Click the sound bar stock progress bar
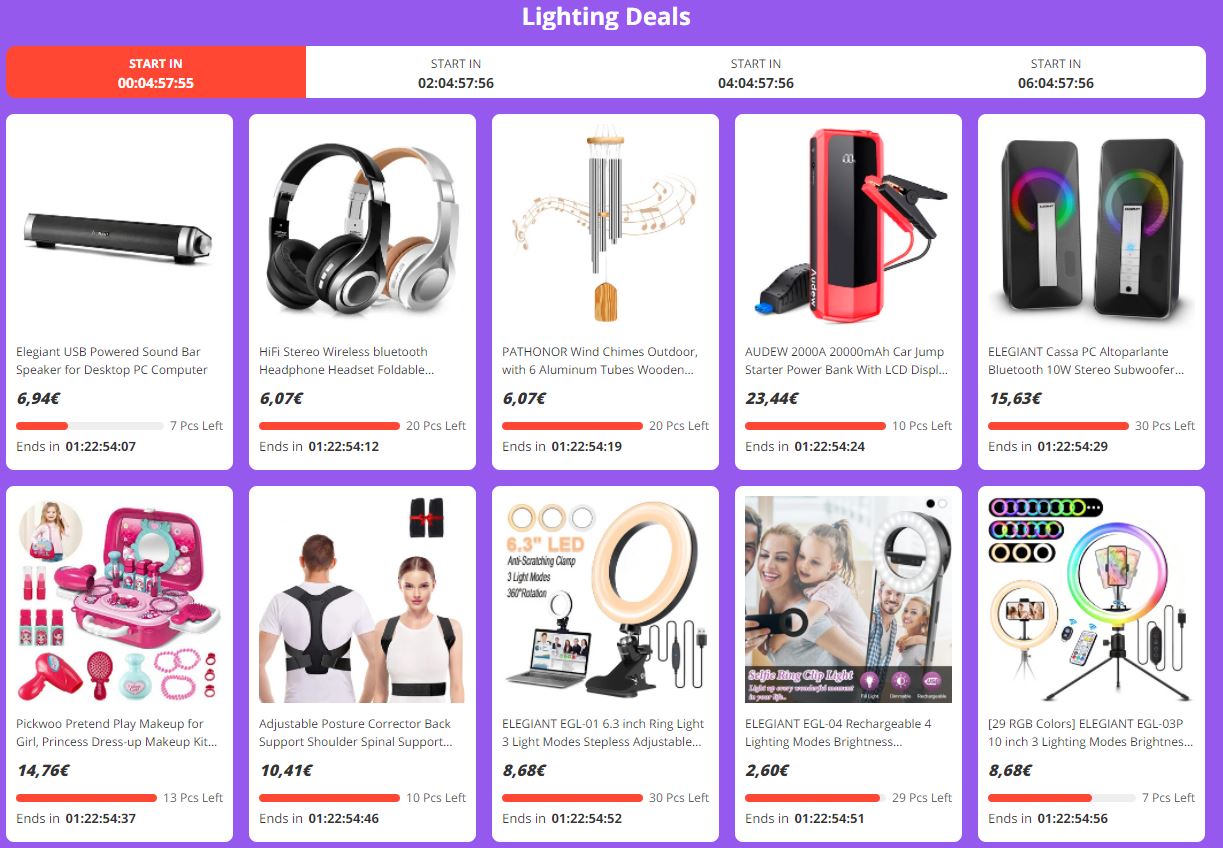The width and height of the screenshot is (1223, 848). tap(90, 426)
